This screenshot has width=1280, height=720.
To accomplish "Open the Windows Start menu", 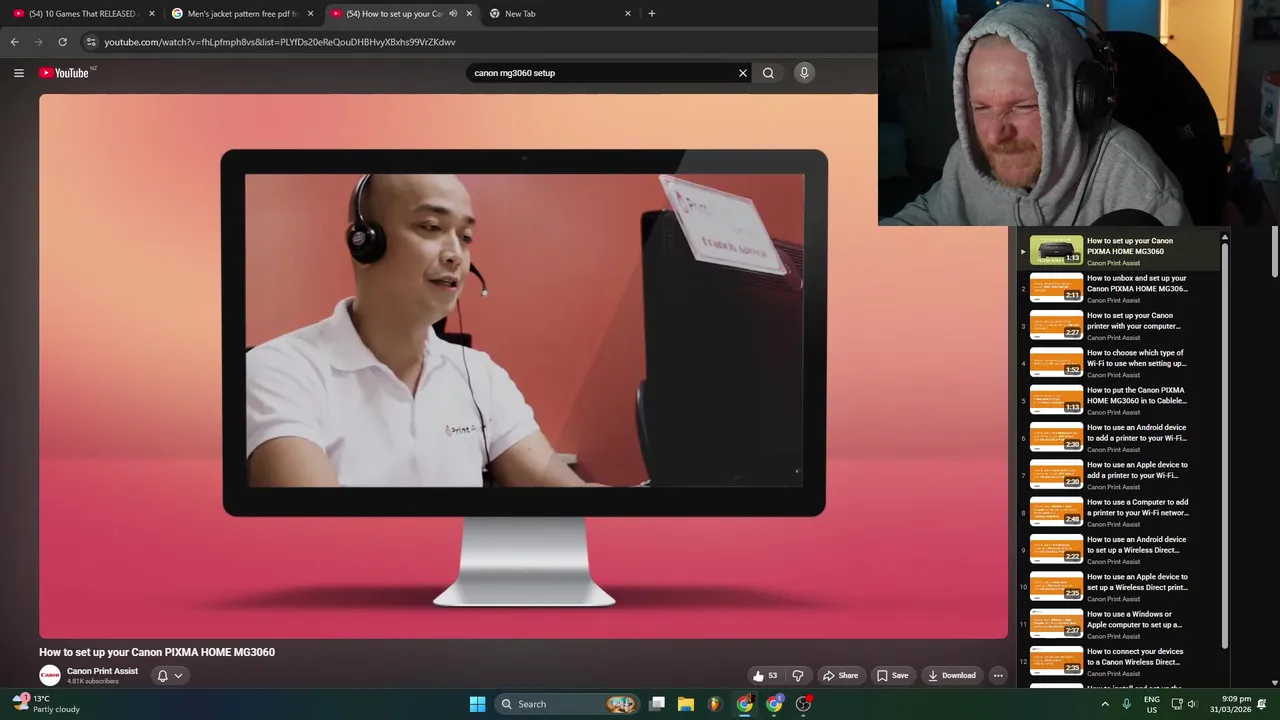I will click(477, 704).
